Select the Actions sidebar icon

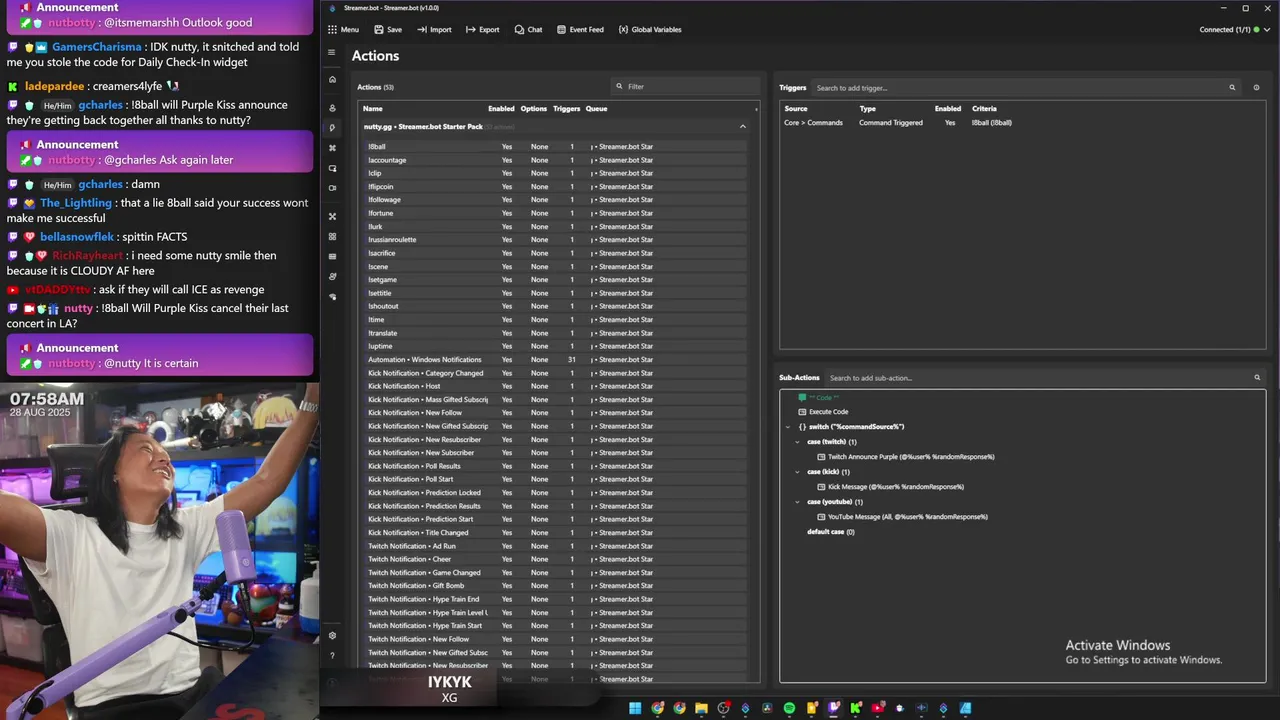click(x=332, y=128)
